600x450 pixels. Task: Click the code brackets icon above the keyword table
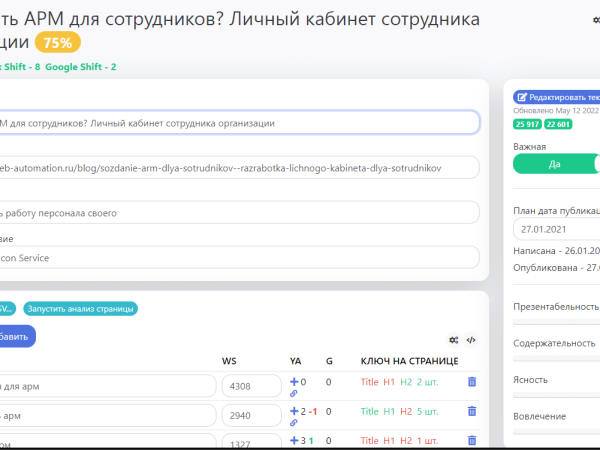point(471,339)
